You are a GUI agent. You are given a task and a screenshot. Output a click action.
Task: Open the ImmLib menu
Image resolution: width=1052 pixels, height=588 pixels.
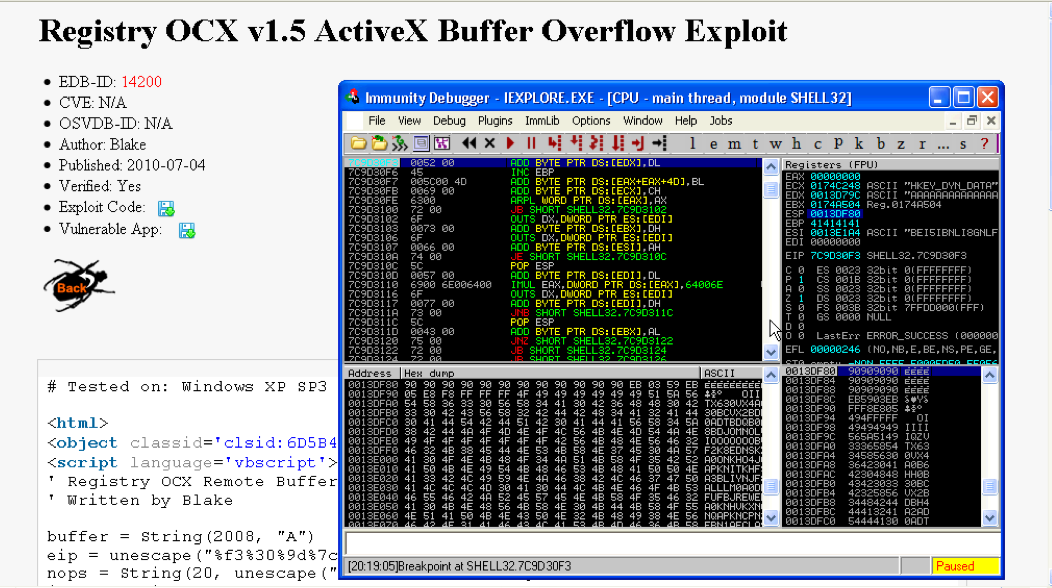point(542,121)
